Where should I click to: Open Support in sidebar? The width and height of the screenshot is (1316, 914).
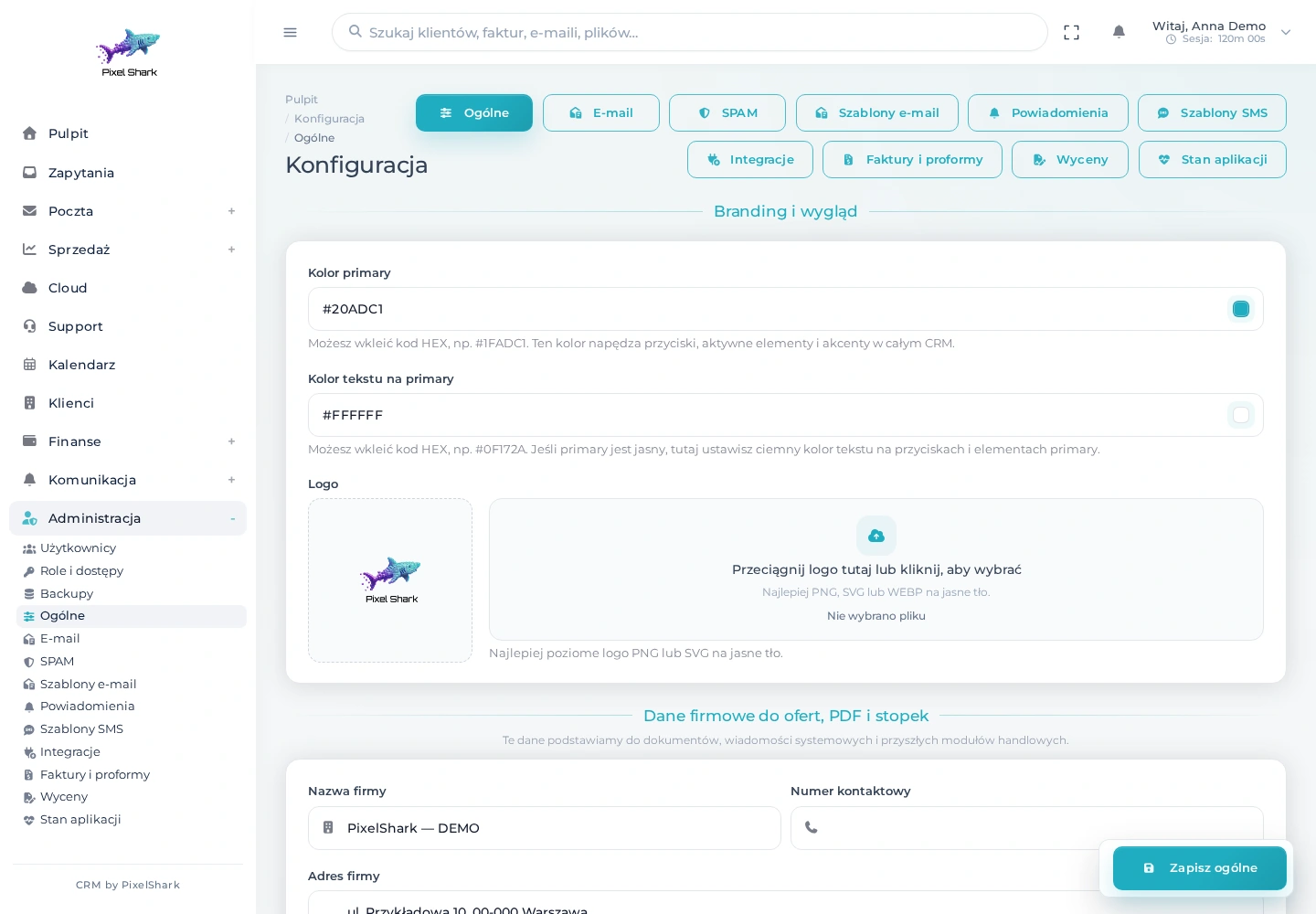coord(128,326)
